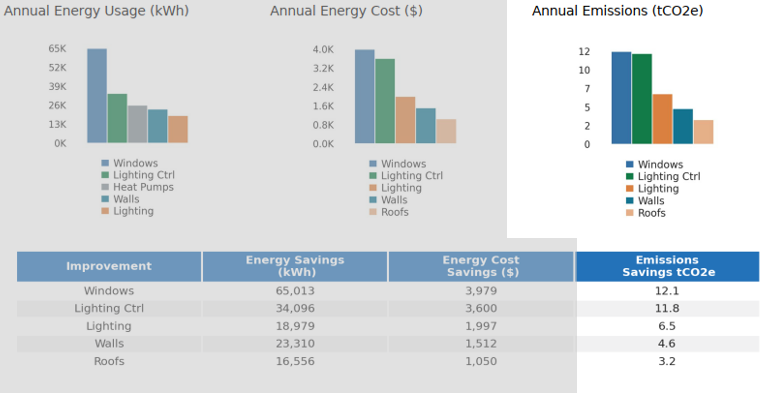Image resolution: width=760 pixels, height=393 pixels.
Task: Select the 18,979 energy savings cell
Action: coord(295,326)
